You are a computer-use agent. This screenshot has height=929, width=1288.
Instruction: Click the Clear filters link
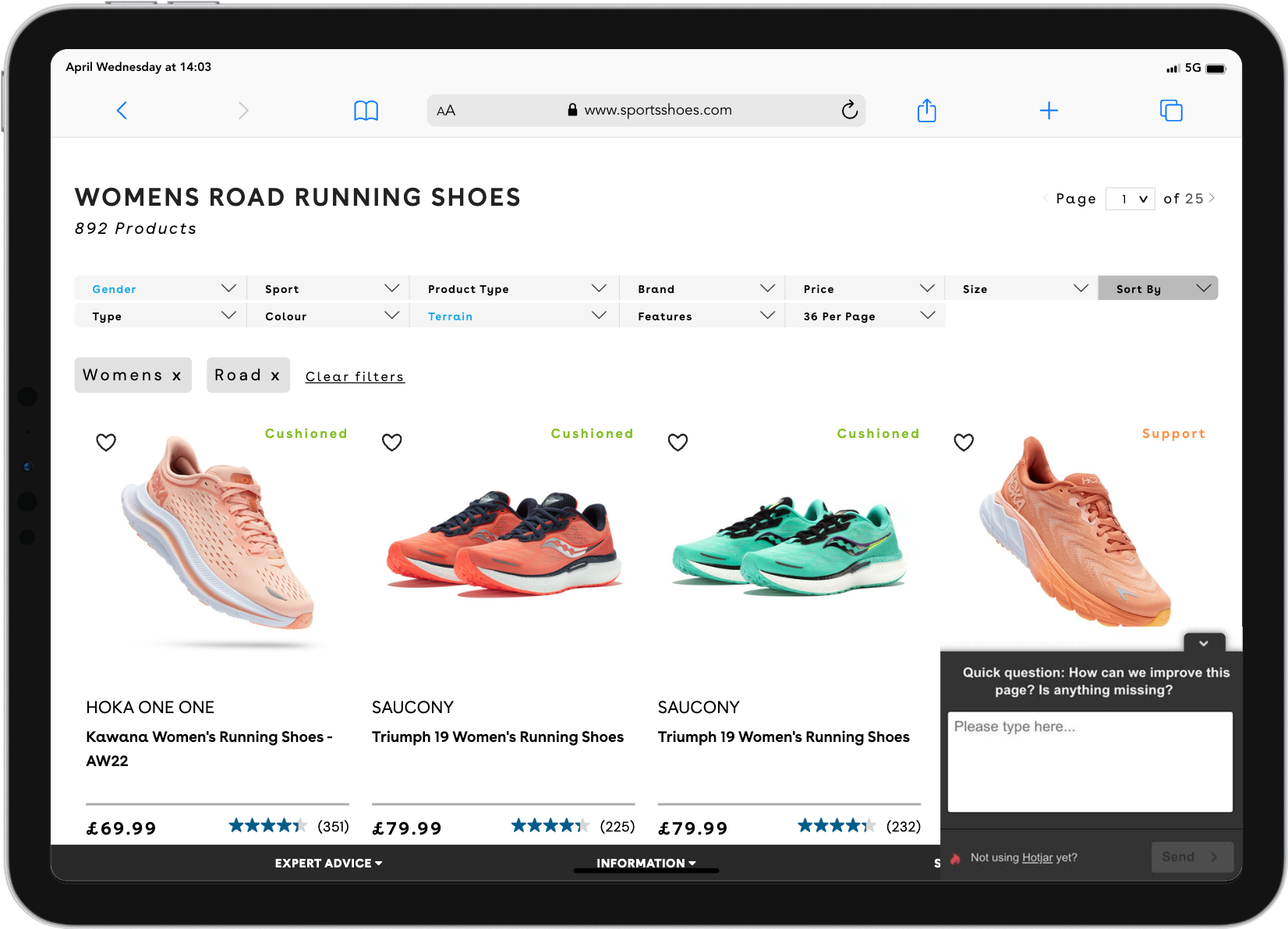click(x=355, y=376)
